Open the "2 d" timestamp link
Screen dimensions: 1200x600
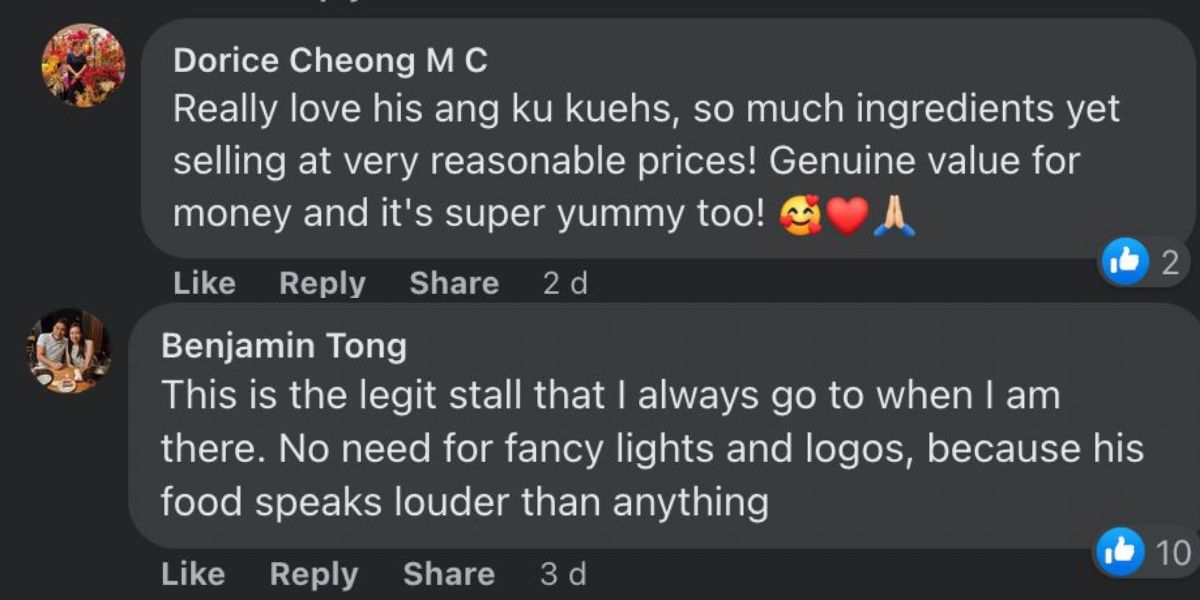click(565, 284)
